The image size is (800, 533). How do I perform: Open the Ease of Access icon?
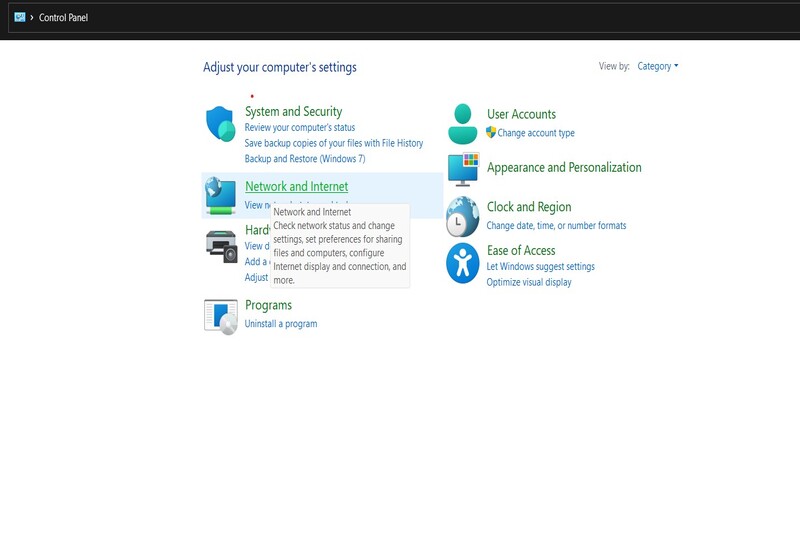click(x=462, y=263)
